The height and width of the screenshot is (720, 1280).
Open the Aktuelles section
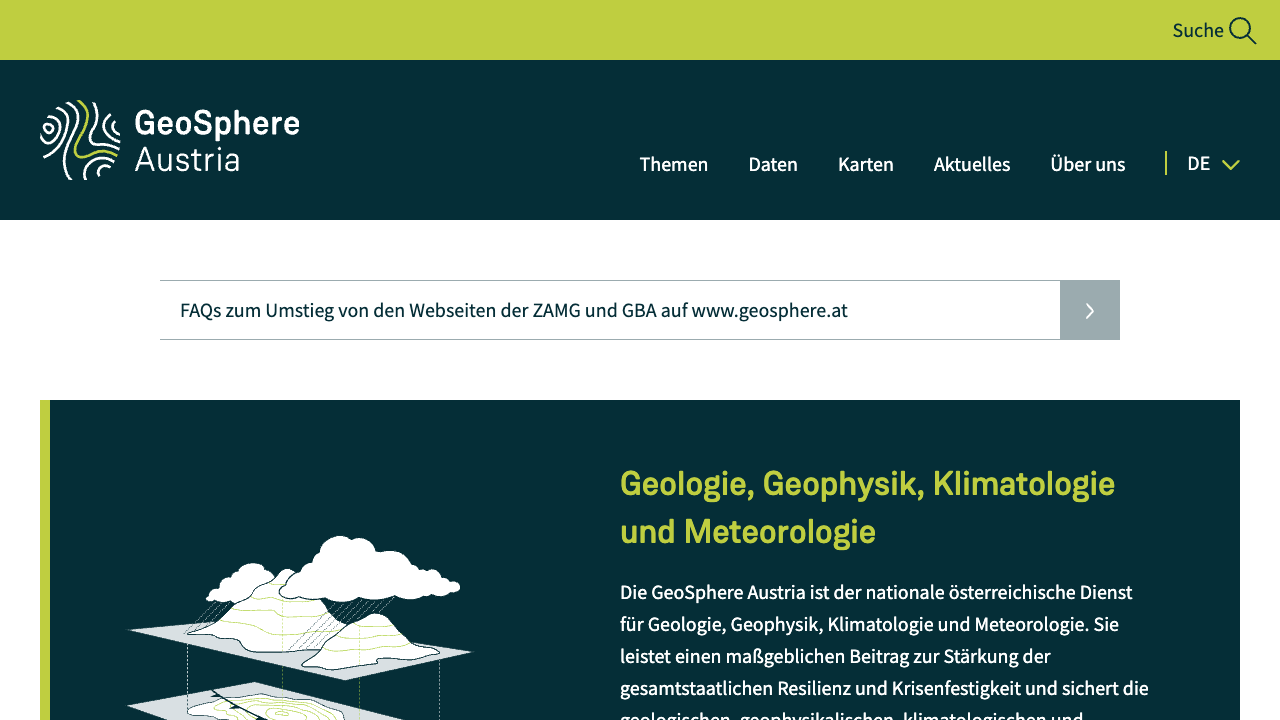tap(971, 164)
